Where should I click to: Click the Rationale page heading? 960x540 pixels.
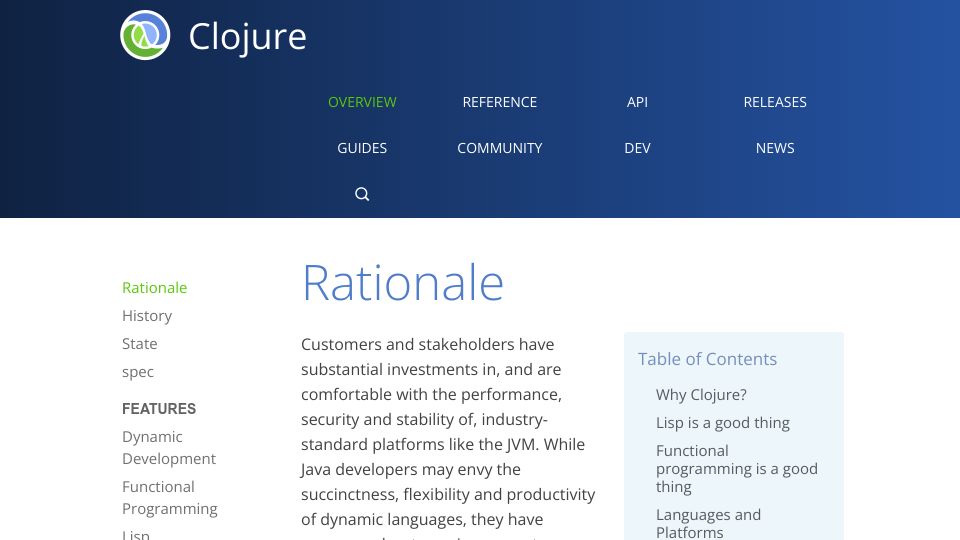point(403,283)
